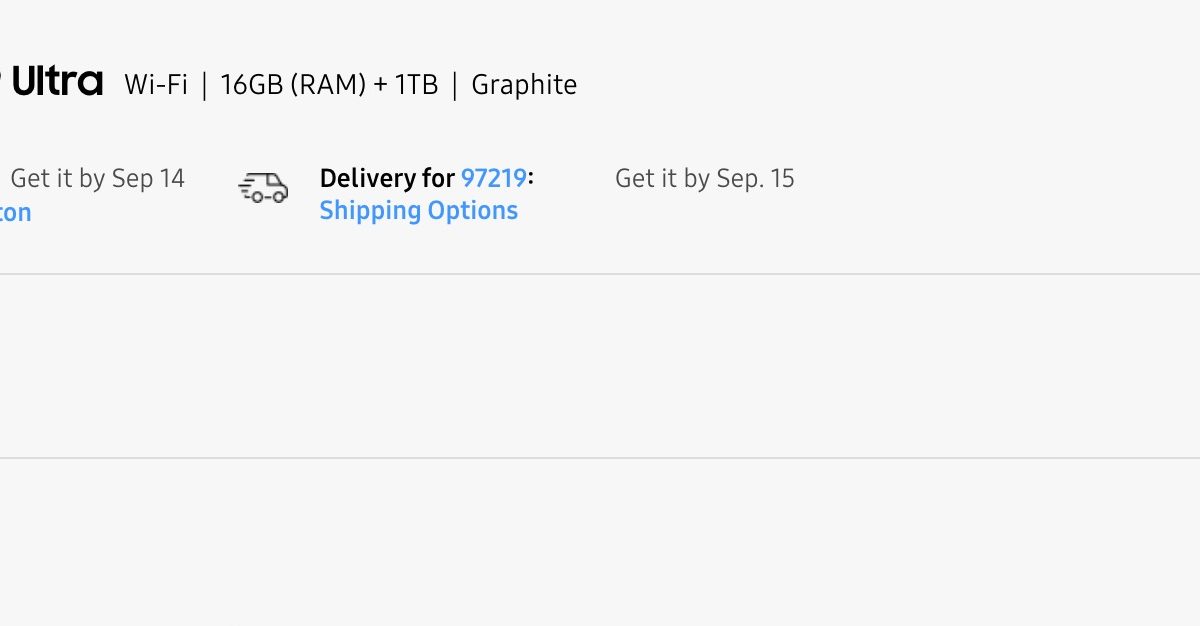This screenshot has height=626, width=1200.
Task: Click empty section between the two dividers
Action: pyautogui.click(x=600, y=366)
